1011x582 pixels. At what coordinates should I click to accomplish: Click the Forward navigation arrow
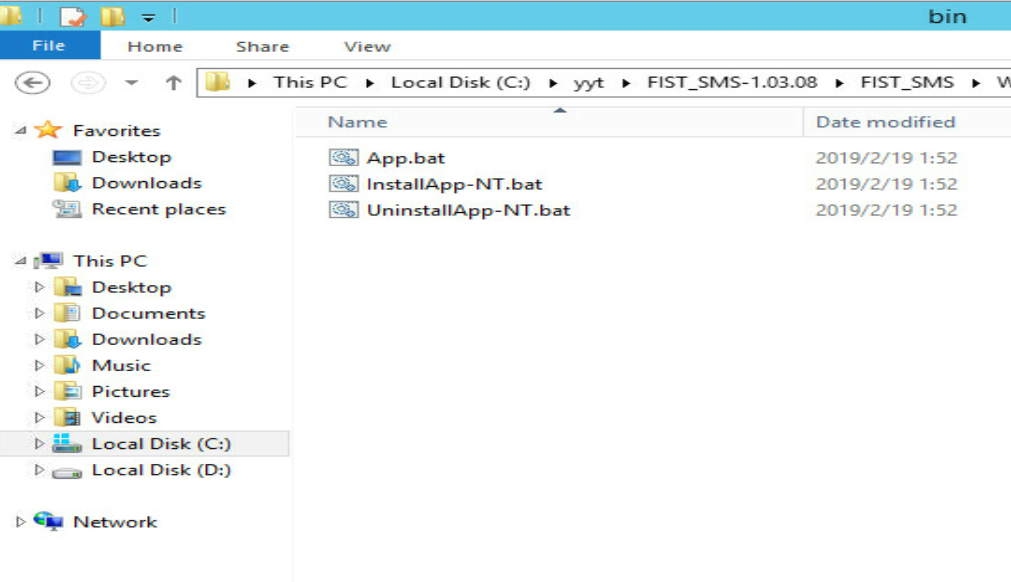coord(88,82)
